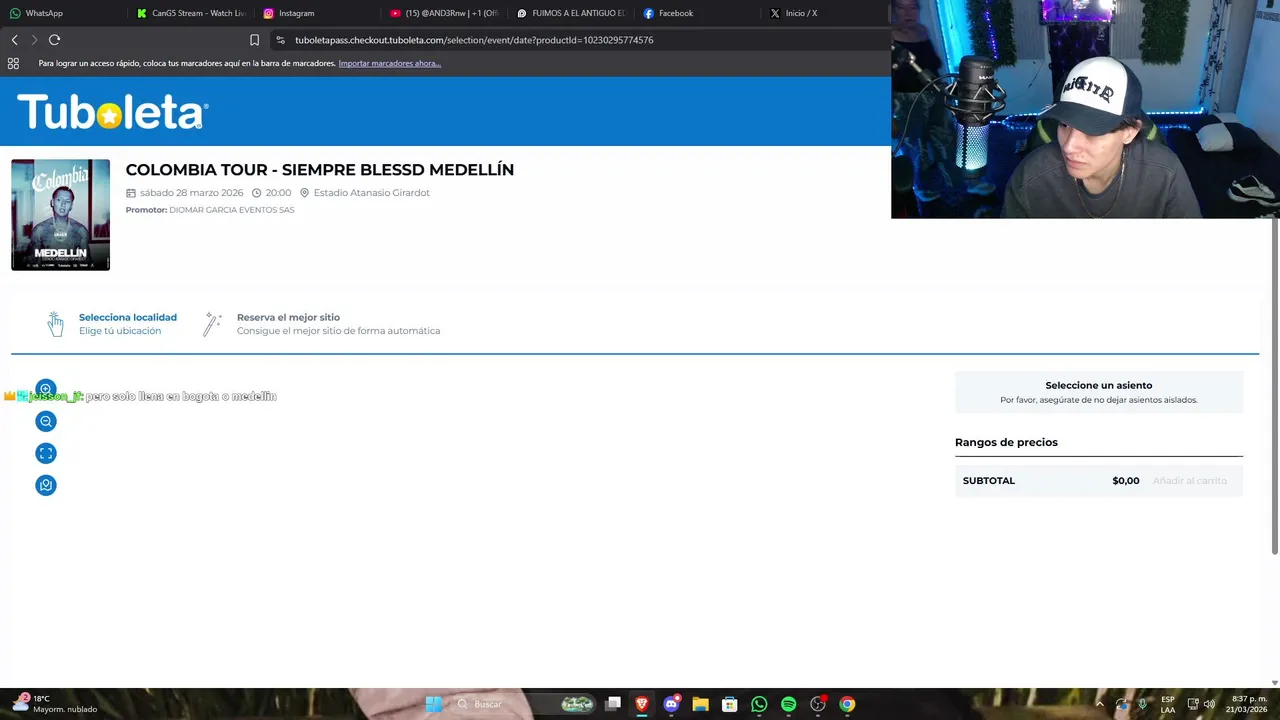Open volume control in system tray
The width and height of the screenshot is (1280, 720).
1209,704
